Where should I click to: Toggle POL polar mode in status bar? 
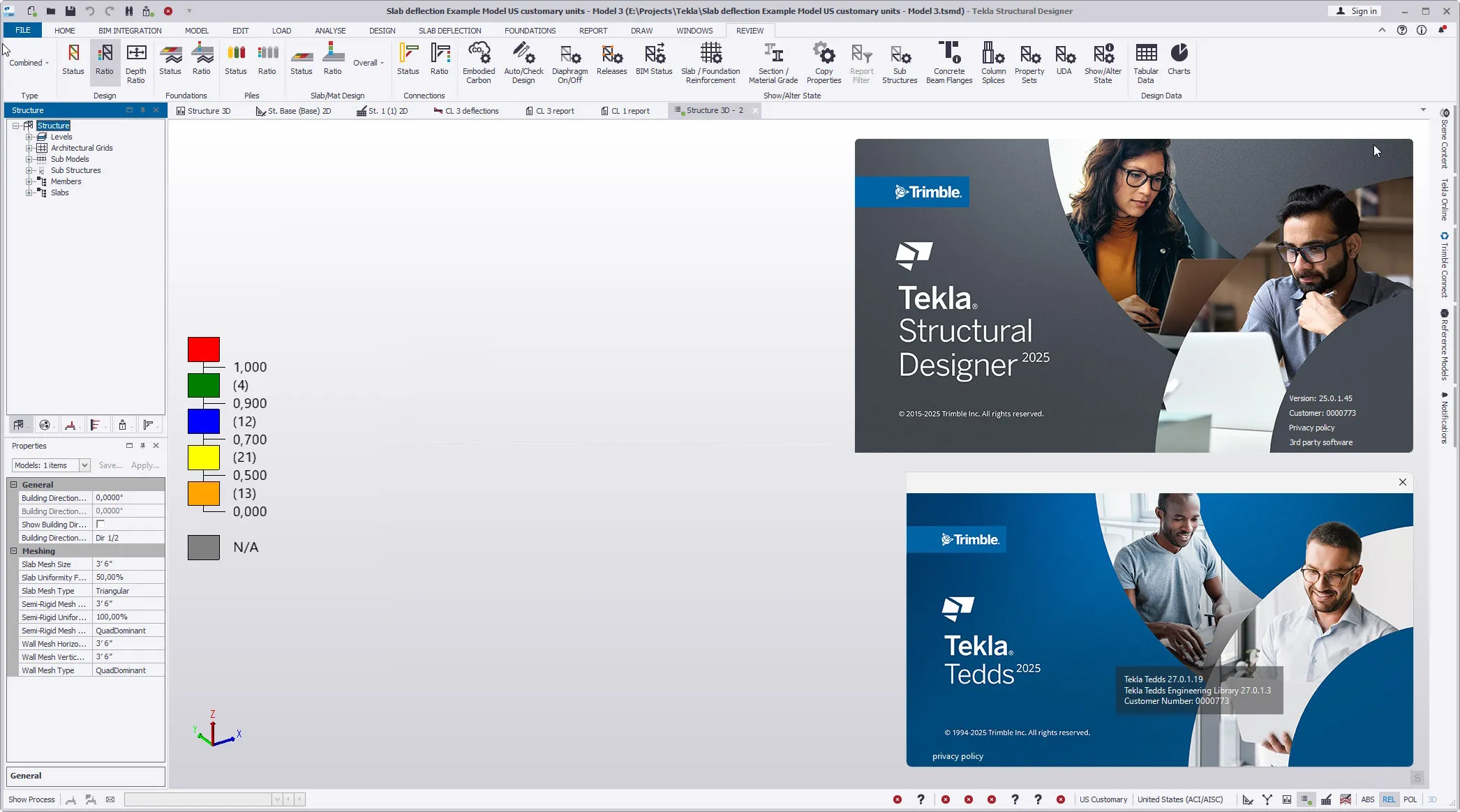(x=1410, y=799)
